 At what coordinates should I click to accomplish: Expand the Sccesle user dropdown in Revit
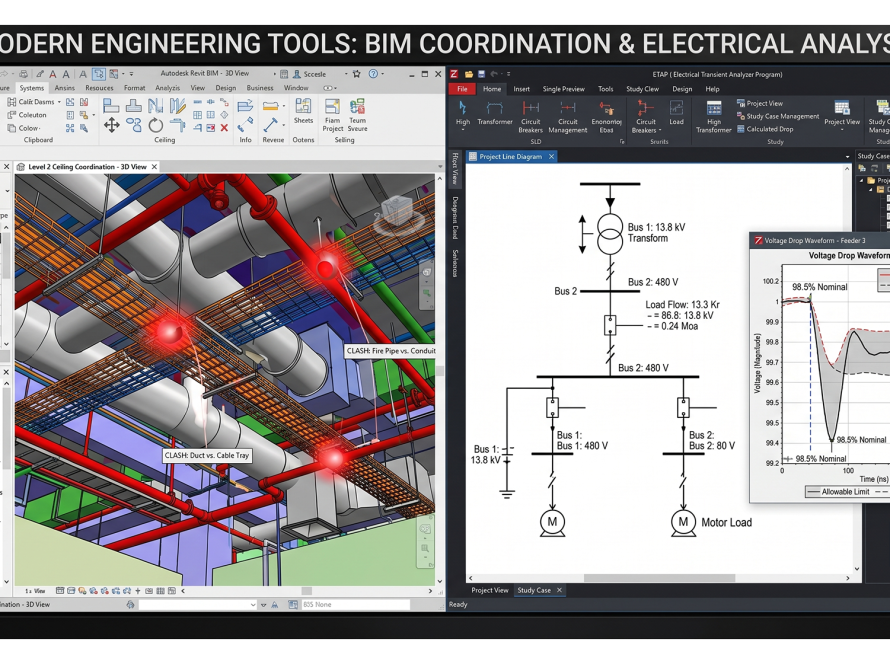coord(346,74)
